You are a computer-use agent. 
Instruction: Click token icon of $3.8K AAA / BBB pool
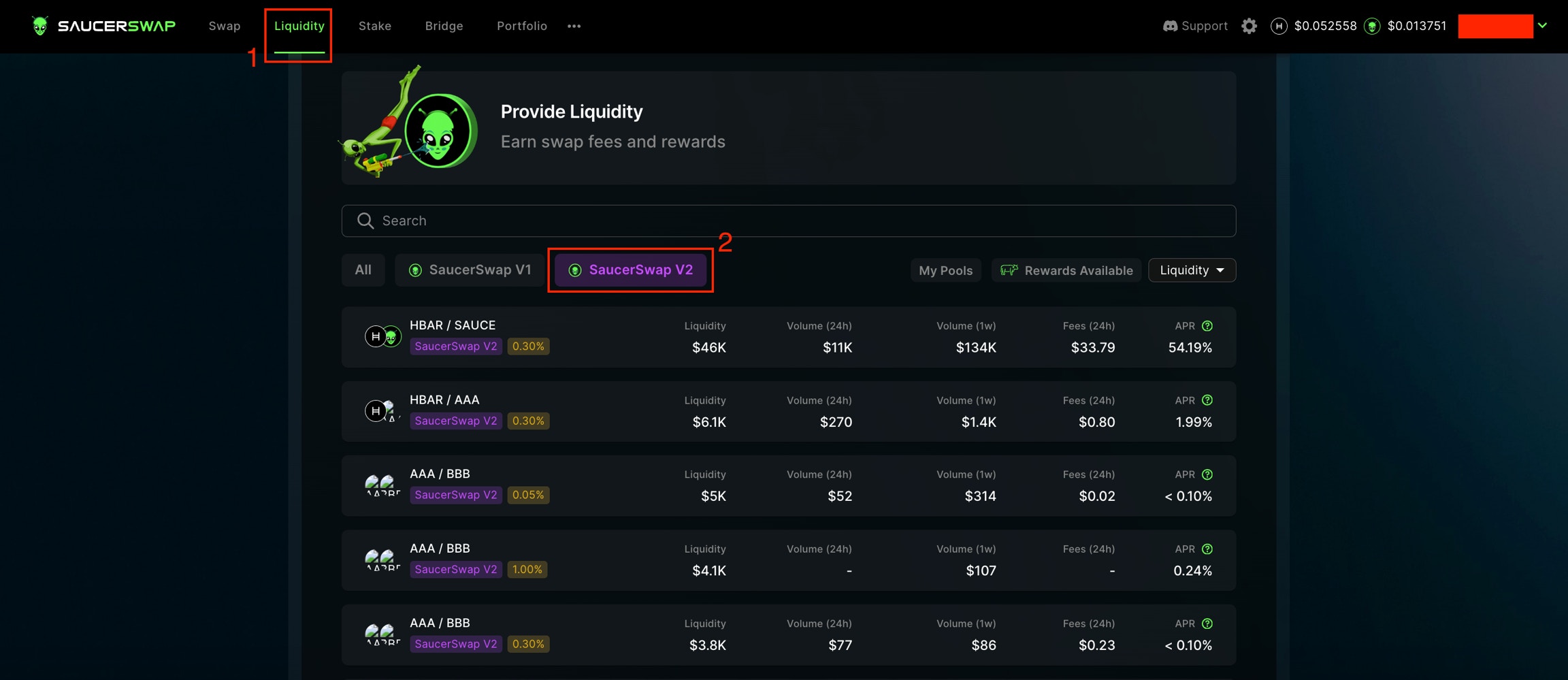382,634
